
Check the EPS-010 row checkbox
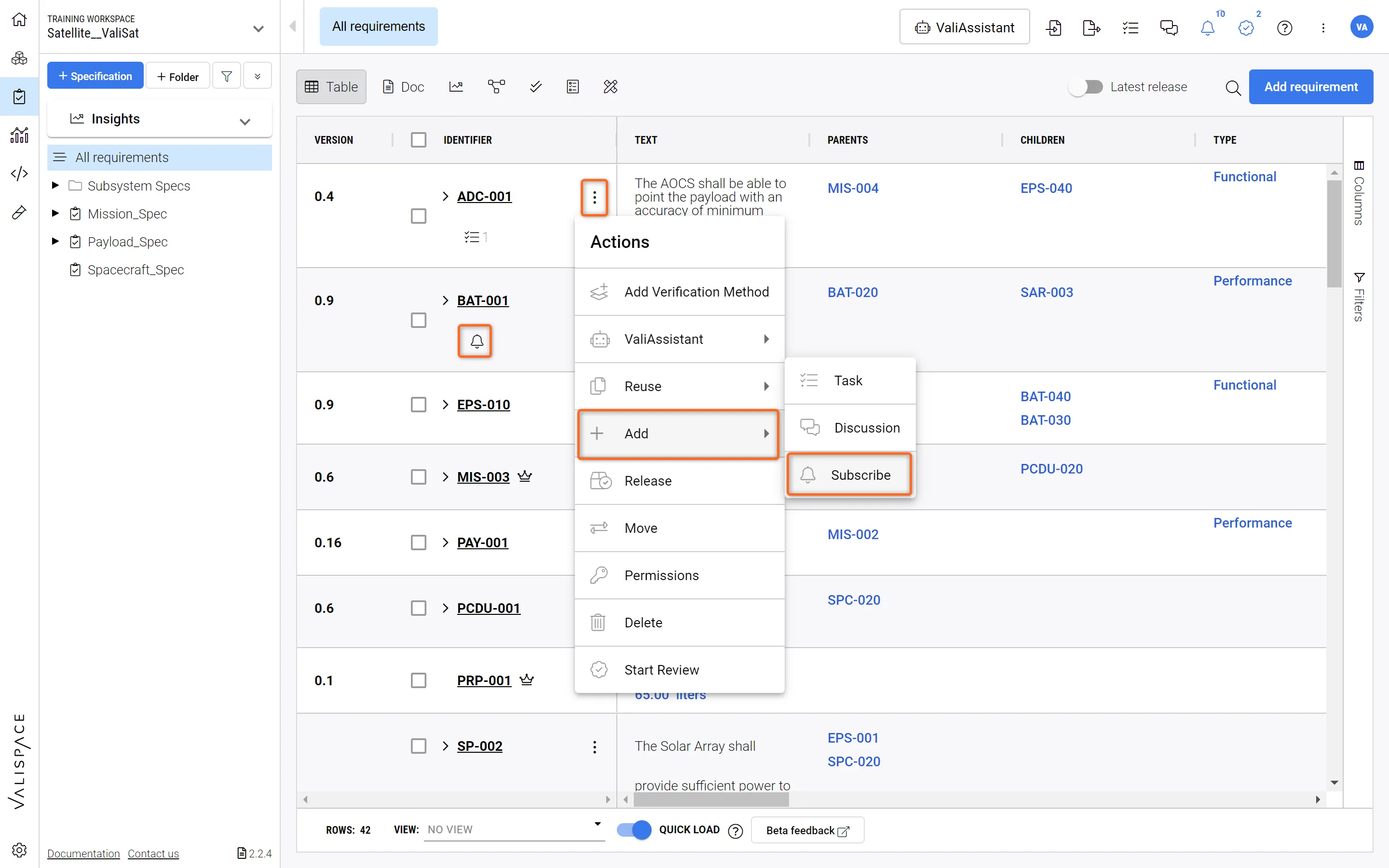419,405
